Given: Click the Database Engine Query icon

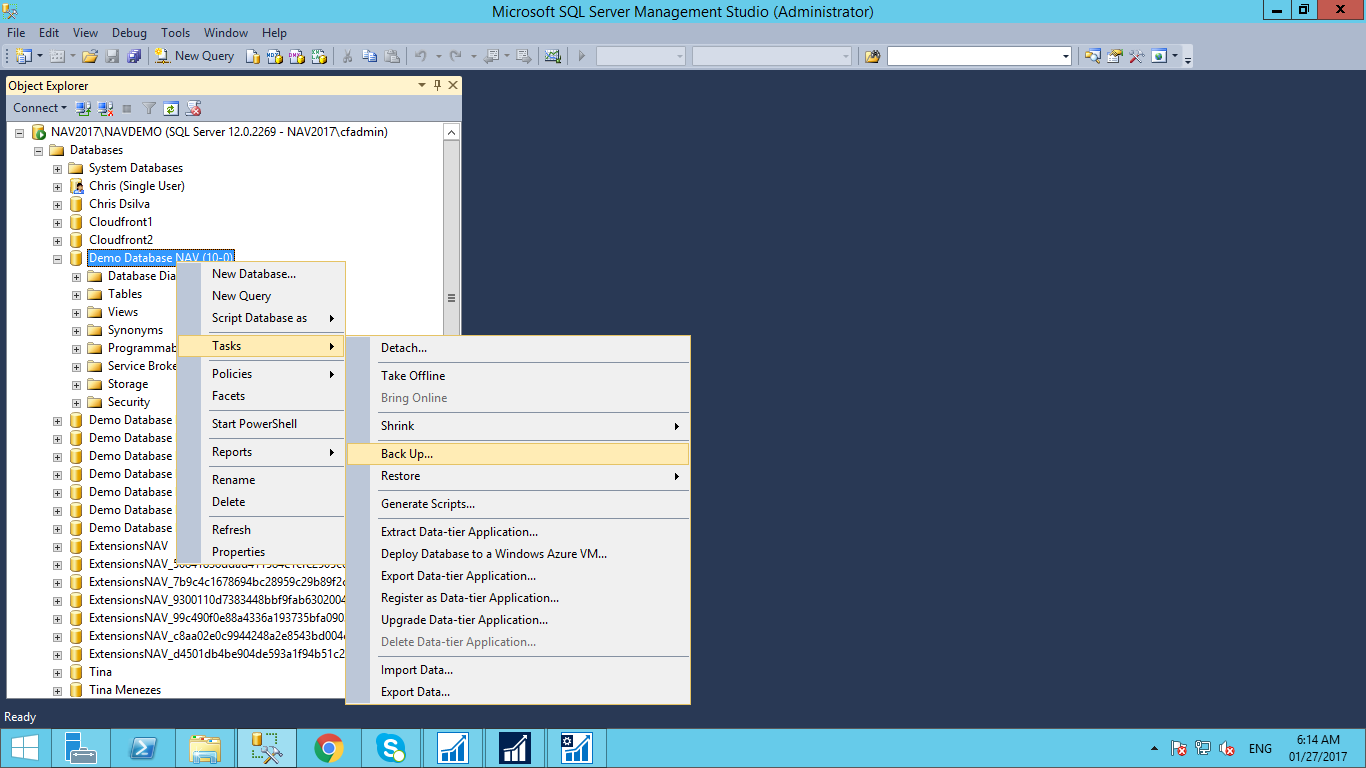Looking at the screenshot, I should [253, 56].
